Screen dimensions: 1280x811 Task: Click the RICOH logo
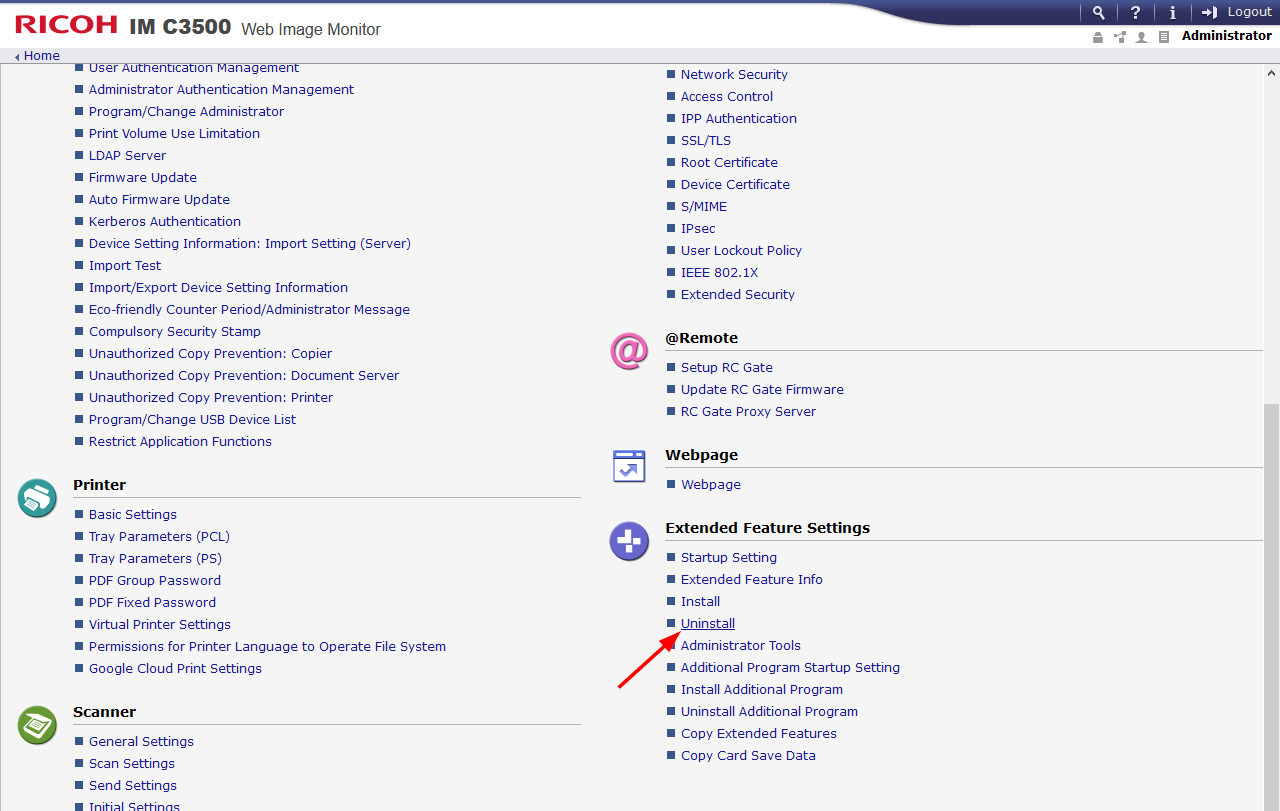click(66, 25)
